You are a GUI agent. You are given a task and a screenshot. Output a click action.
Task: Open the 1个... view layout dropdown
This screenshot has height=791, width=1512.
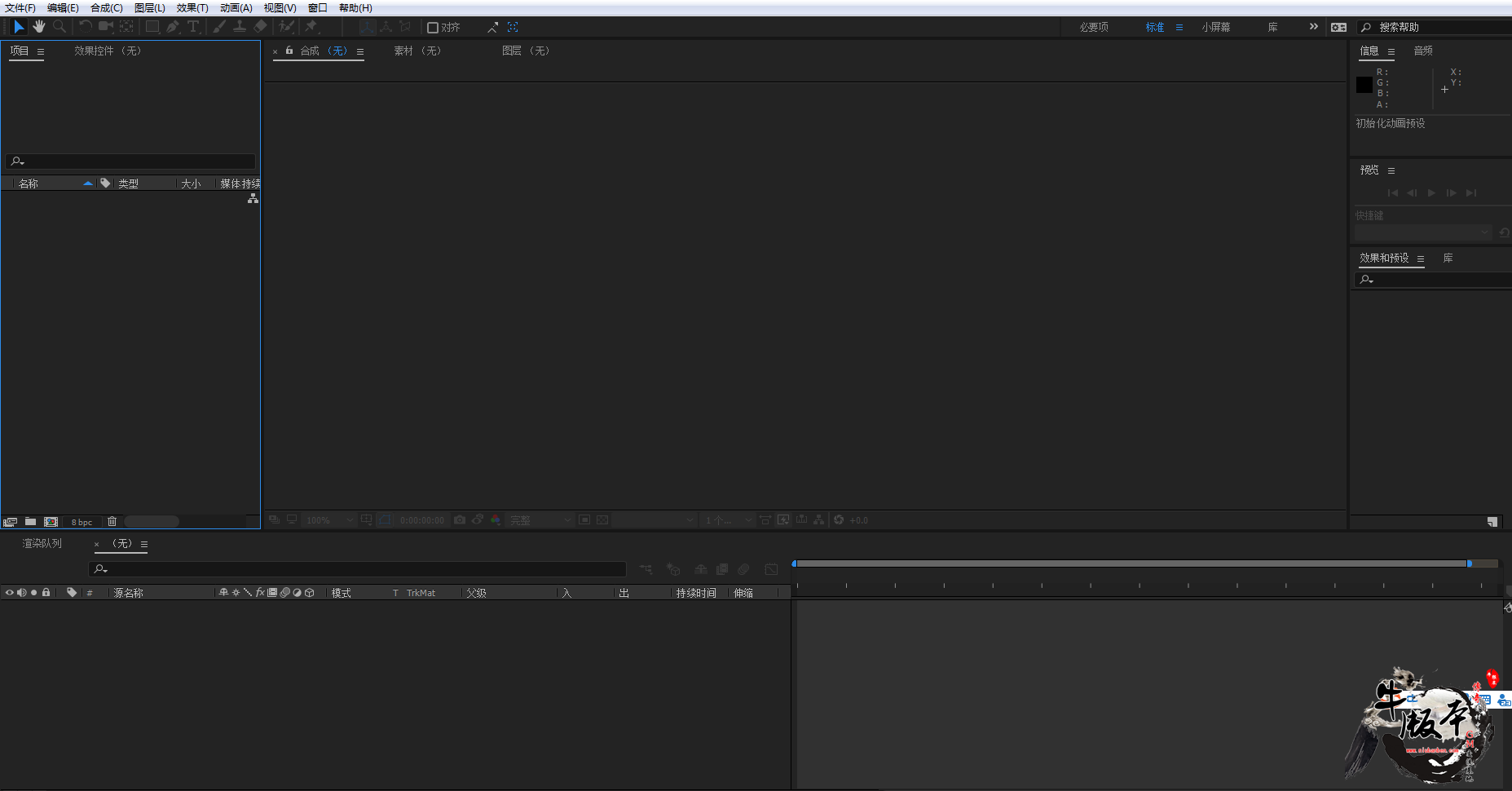pos(727,520)
